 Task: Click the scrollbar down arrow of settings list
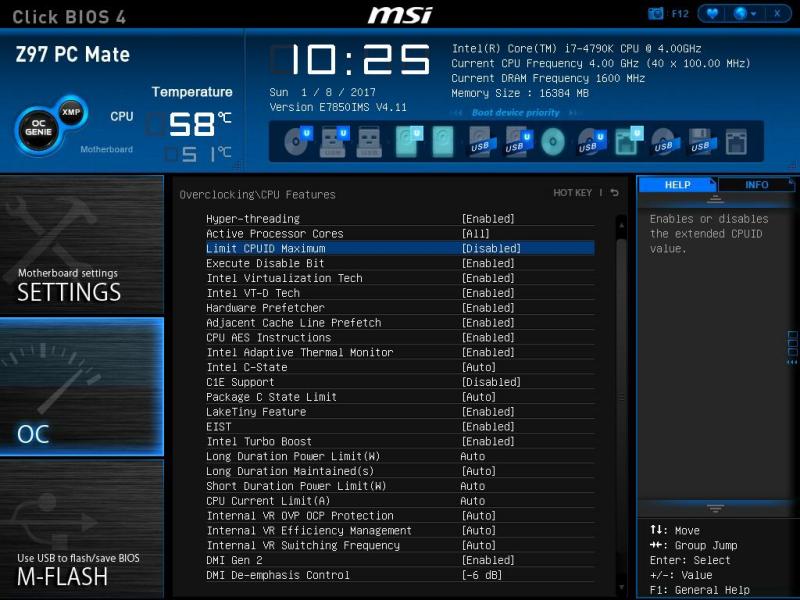[x=621, y=588]
